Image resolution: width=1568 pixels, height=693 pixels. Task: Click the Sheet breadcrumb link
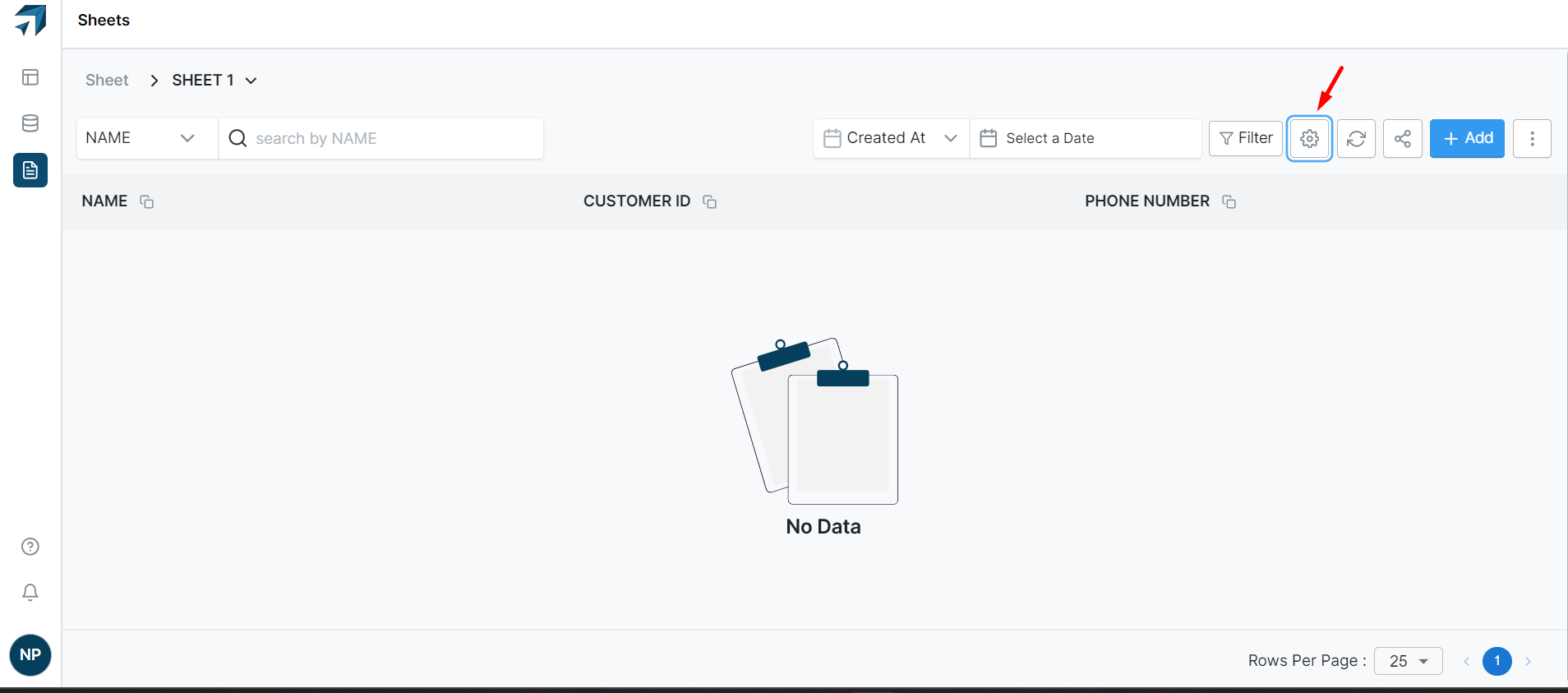107,80
